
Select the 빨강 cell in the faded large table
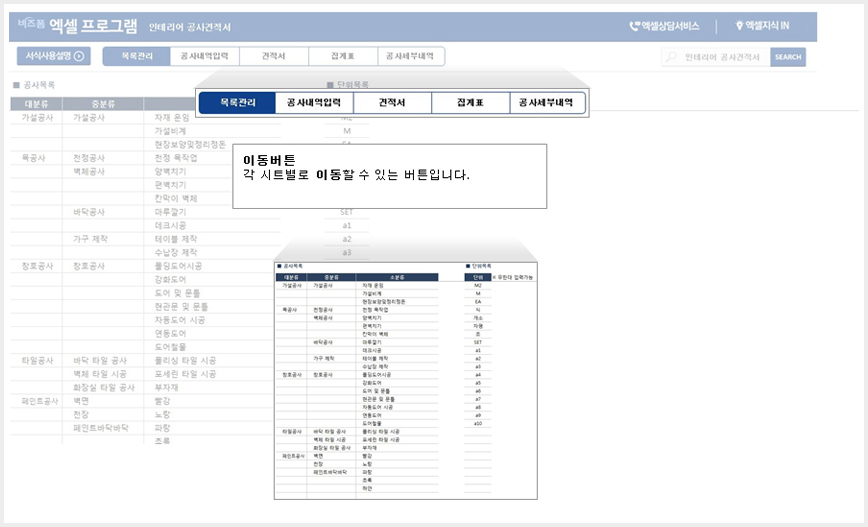162,401
